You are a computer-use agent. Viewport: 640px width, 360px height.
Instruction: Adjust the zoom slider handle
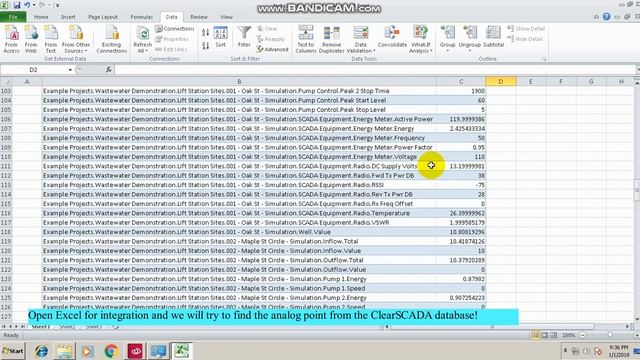[610, 335]
